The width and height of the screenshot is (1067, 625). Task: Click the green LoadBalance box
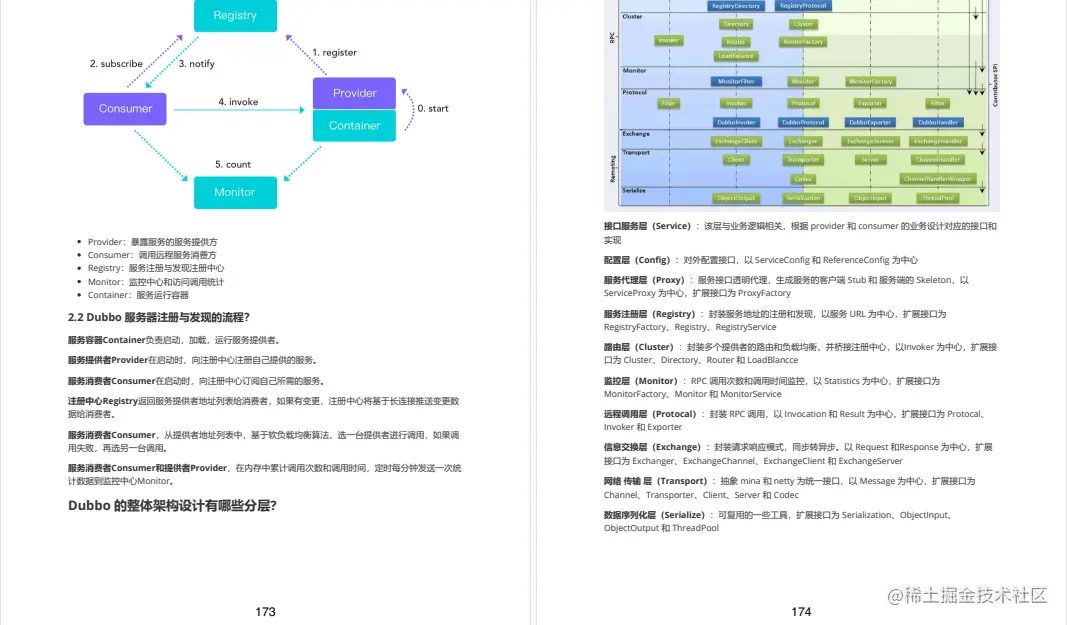pos(736,56)
